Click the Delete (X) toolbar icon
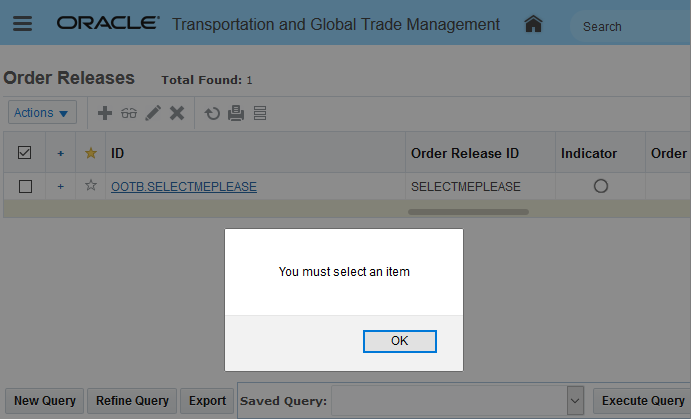 (x=177, y=113)
